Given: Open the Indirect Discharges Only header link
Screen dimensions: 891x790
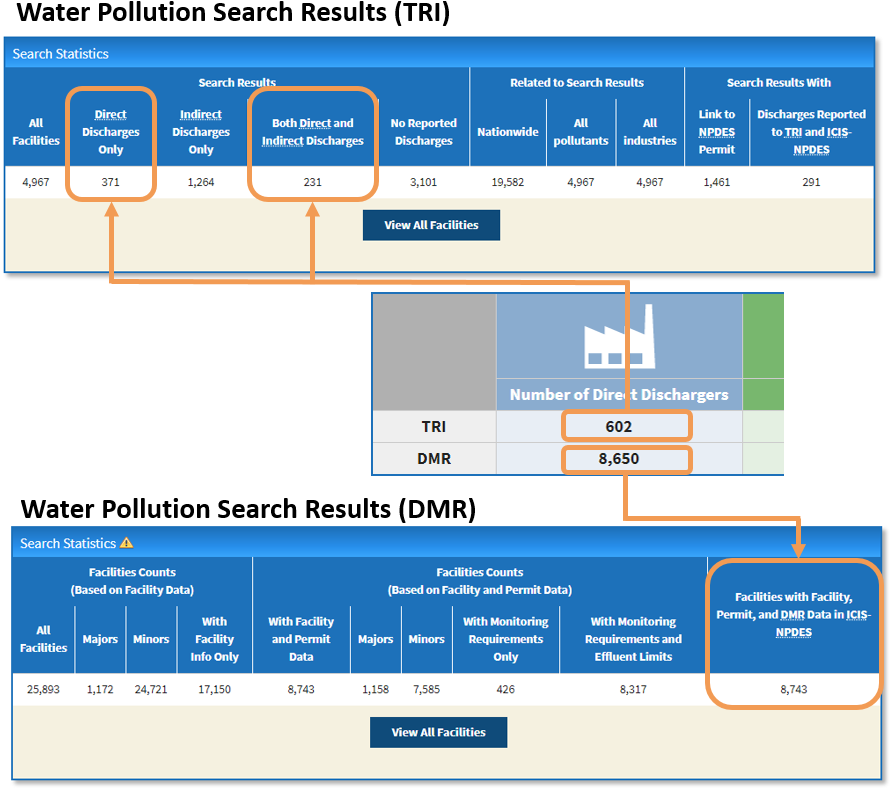Looking at the screenshot, I should [200, 114].
